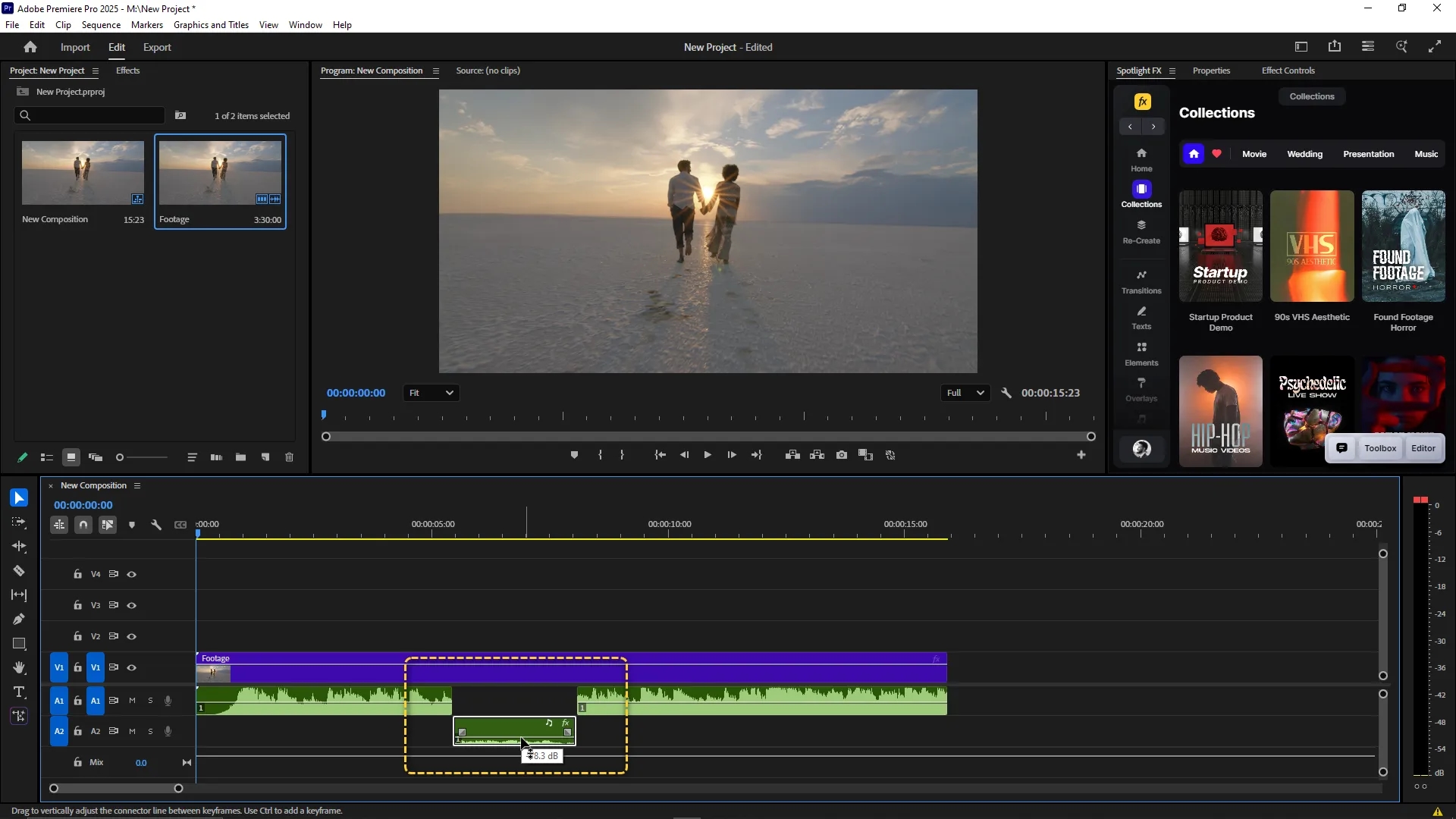Click the New Bin folder icon
The height and width of the screenshot is (819, 1456).
pyautogui.click(x=240, y=457)
